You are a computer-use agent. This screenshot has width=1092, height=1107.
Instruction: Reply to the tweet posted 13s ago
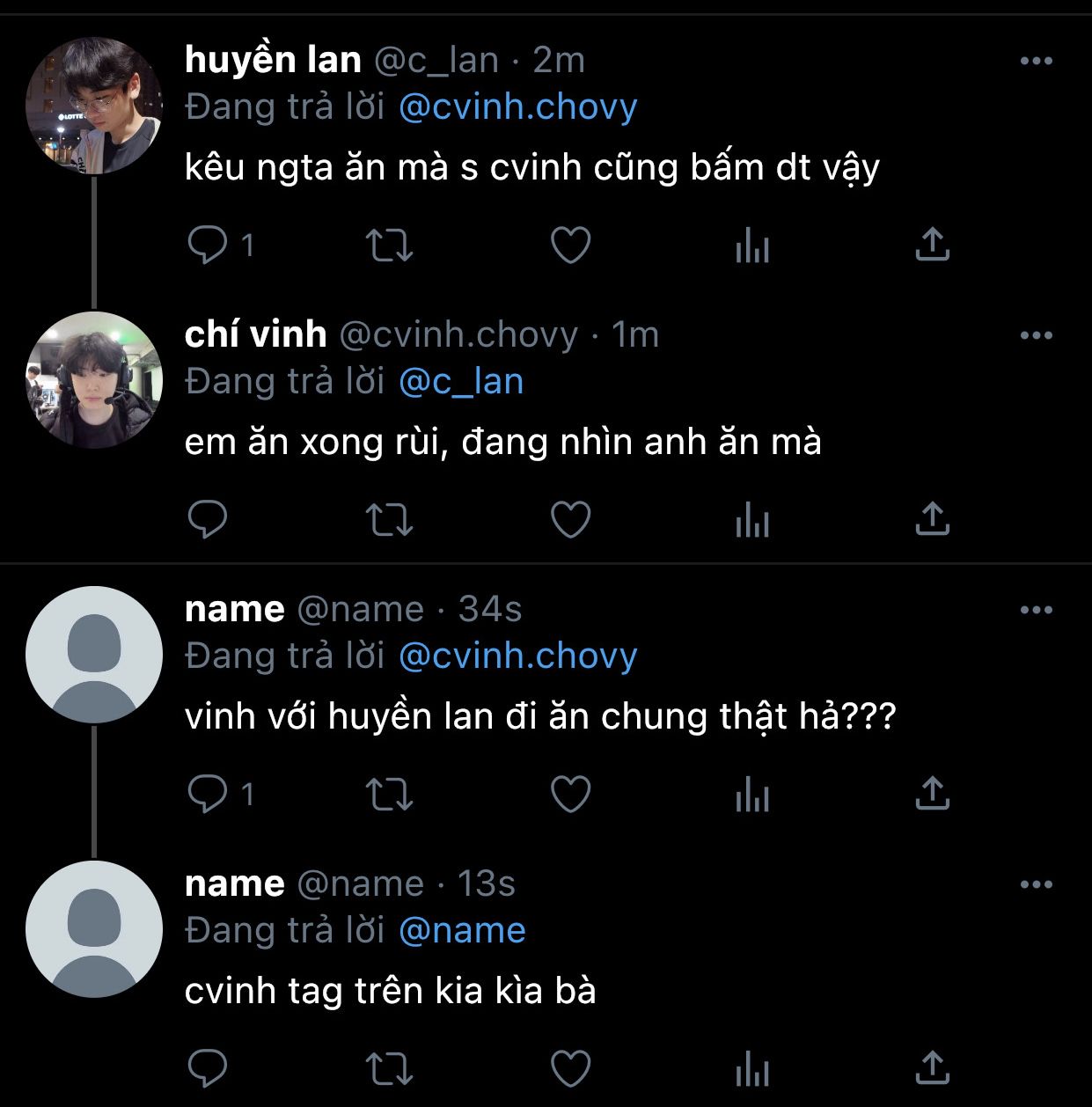click(x=208, y=1068)
